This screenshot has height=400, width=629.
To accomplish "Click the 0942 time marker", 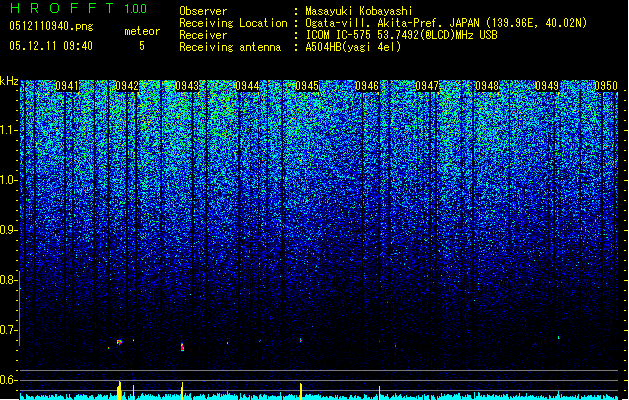I will [127, 86].
